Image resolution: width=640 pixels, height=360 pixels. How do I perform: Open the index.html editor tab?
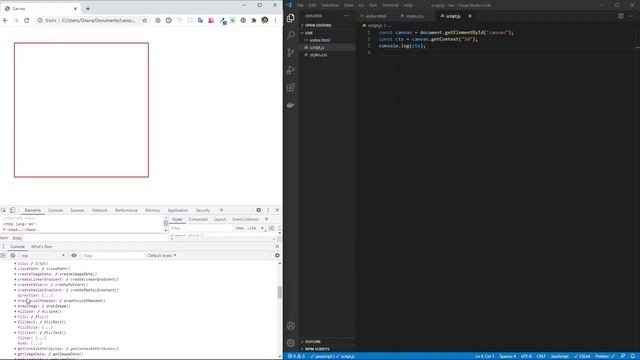pyautogui.click(x=373, y=16)
